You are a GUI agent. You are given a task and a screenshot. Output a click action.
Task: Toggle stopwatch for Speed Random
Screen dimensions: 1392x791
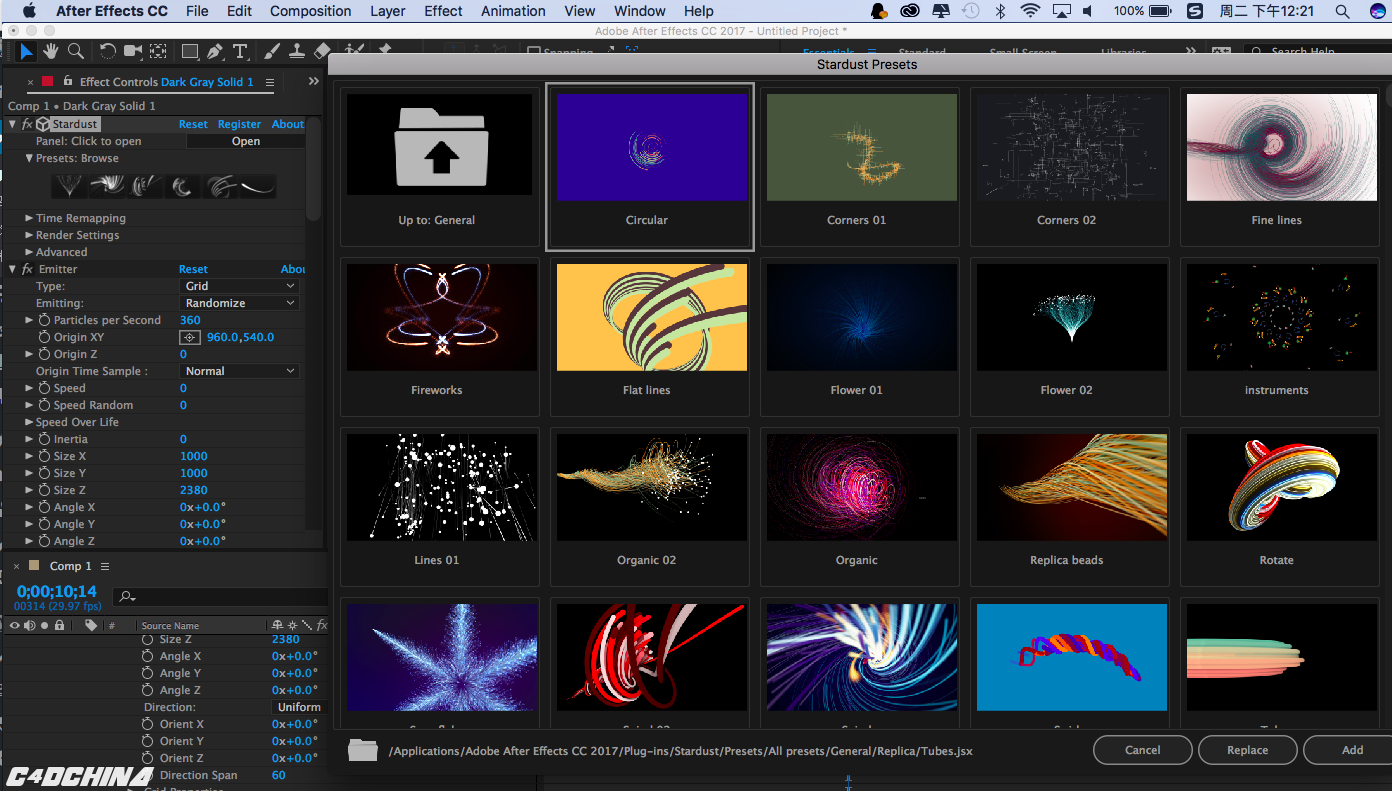pyautogui.click(x=44, y=405)
